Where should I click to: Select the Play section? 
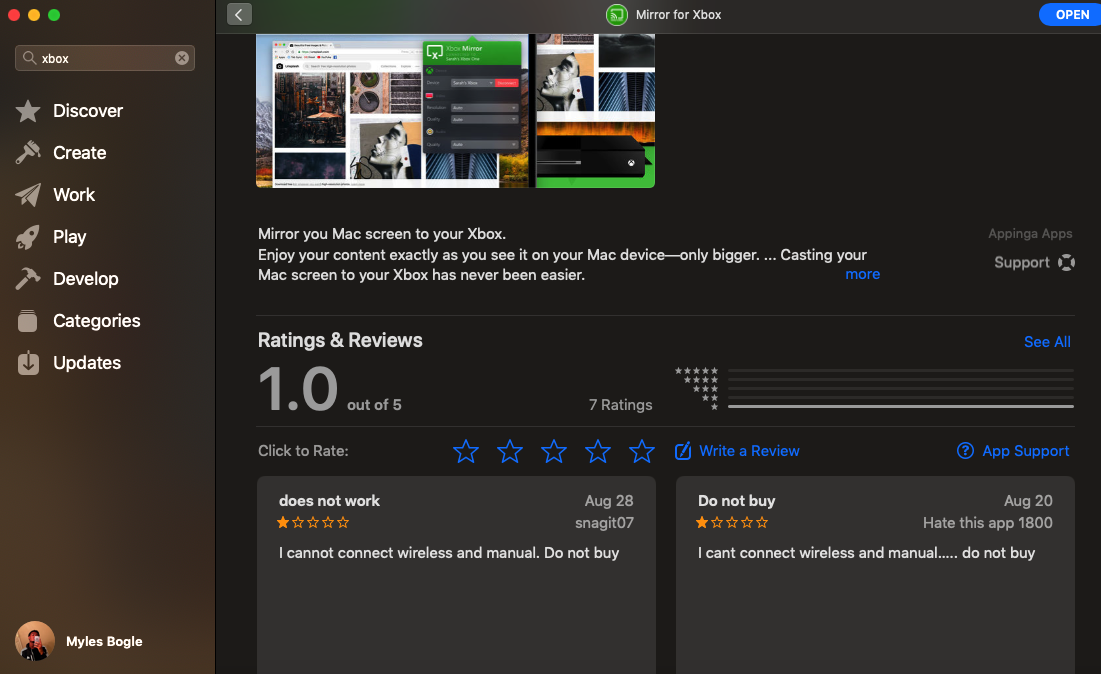click(x=70, y=237)
